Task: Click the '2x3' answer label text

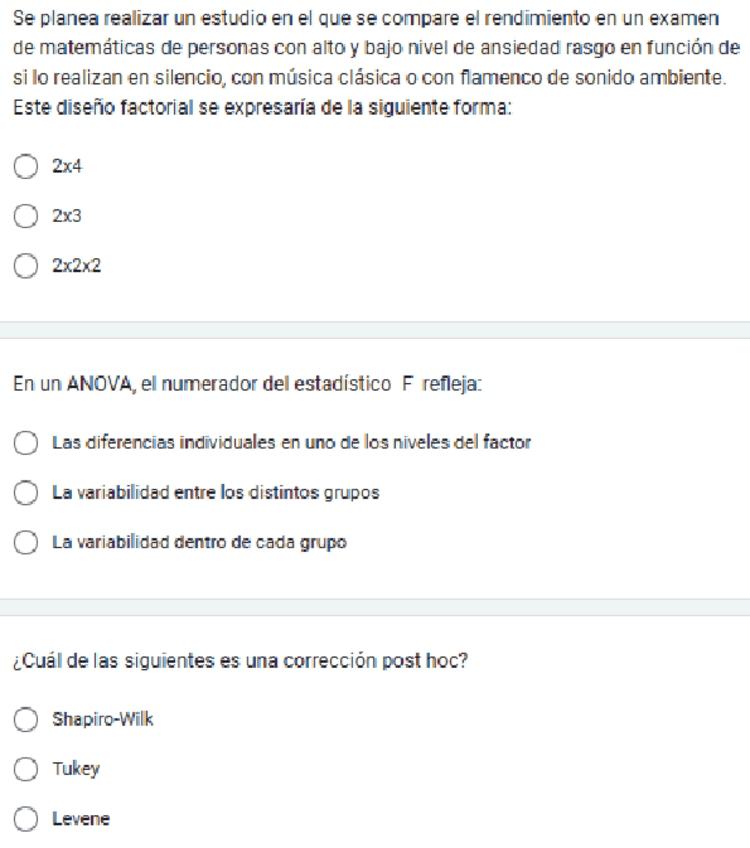Action: pos(67,216)
